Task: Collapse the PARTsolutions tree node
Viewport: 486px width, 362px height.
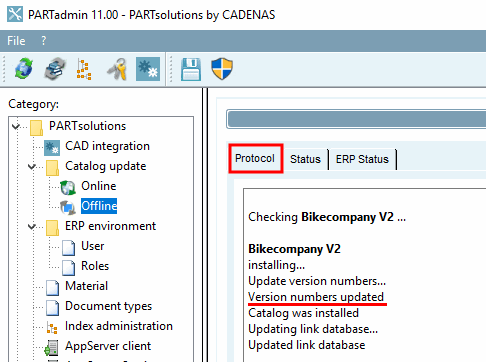Action: (x=16, y=126)
